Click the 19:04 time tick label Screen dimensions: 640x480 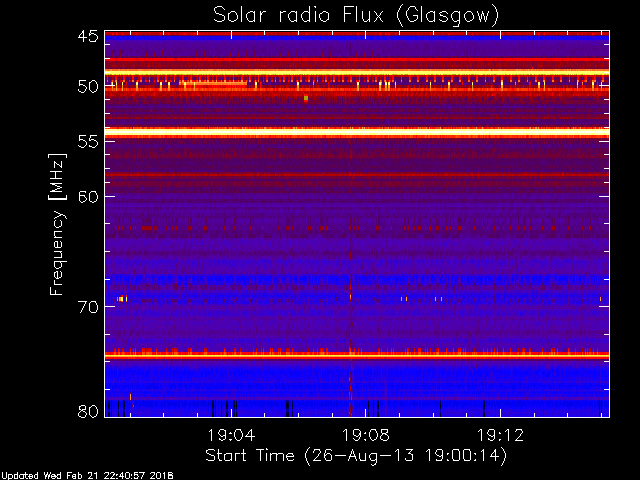(x=231, y=435)
